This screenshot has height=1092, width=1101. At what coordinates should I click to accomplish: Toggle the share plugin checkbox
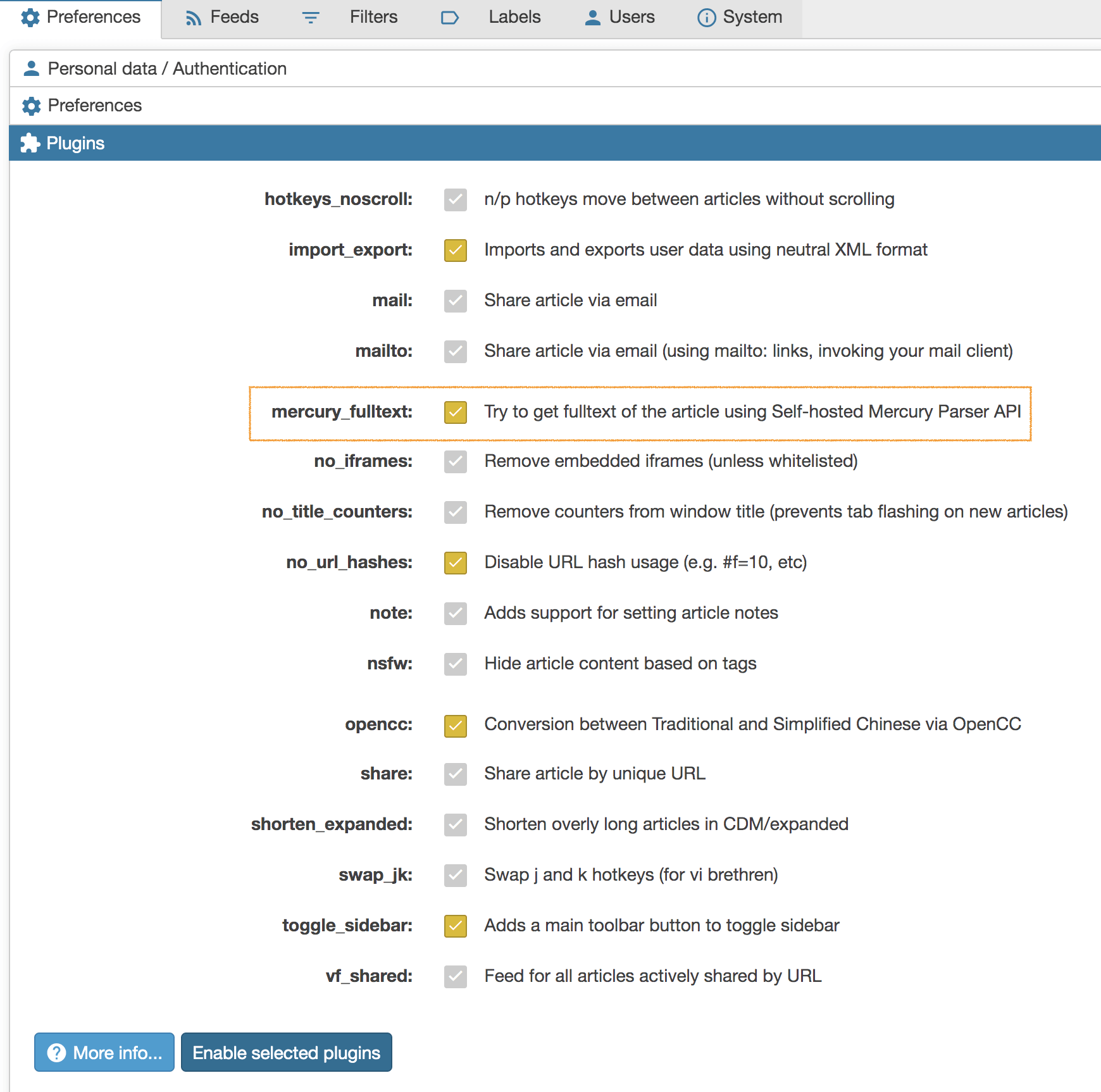[456, 774]
